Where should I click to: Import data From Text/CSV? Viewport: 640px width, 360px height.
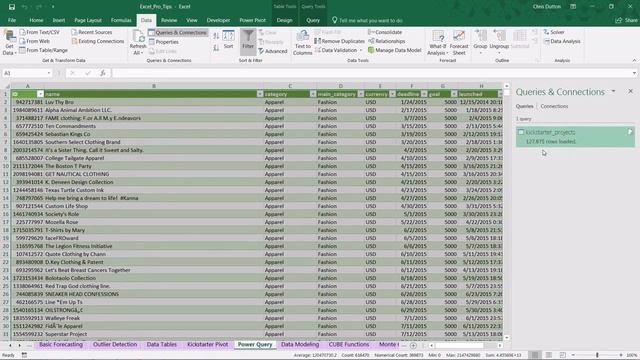pyautogui.click(x=40, y=32)
